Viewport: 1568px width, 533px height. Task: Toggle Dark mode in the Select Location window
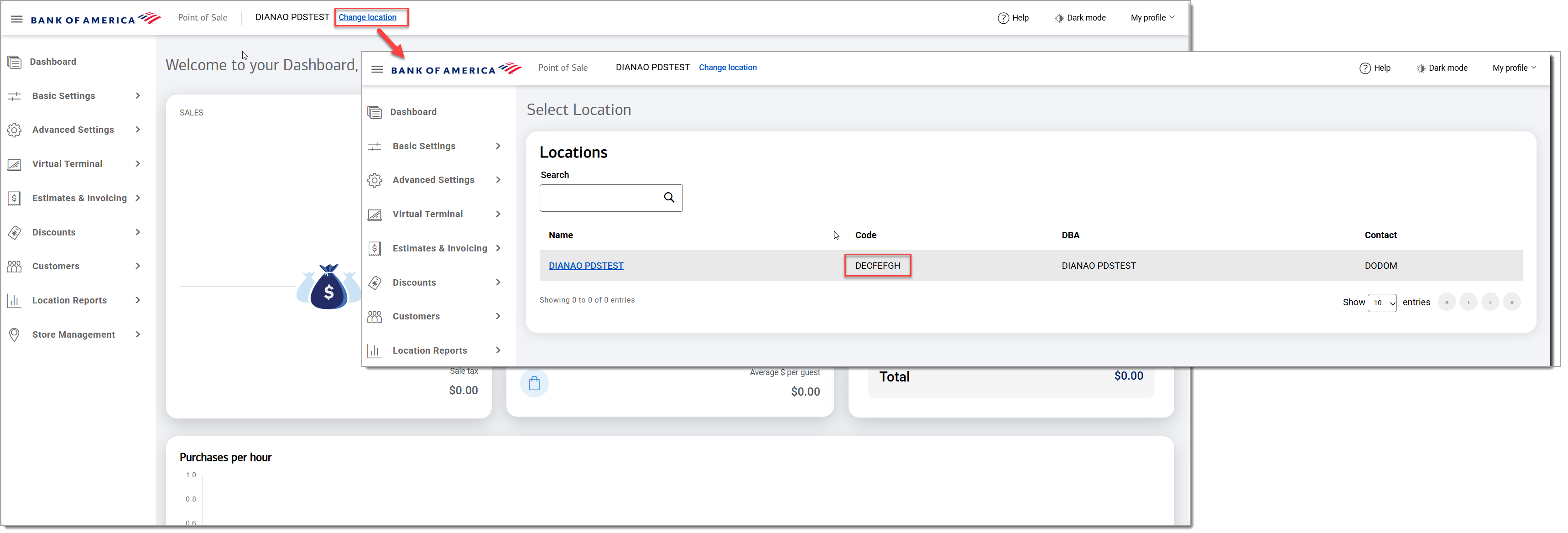(x=1441, y=68)
